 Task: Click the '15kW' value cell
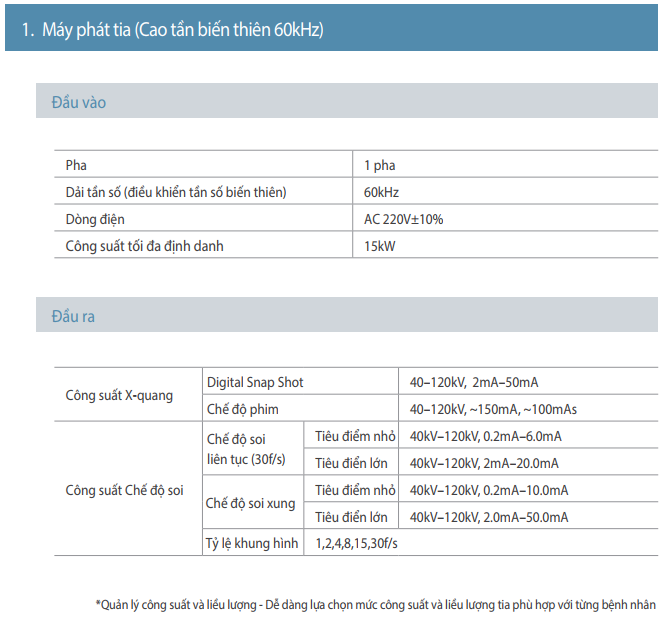click(x=379, y=246)
